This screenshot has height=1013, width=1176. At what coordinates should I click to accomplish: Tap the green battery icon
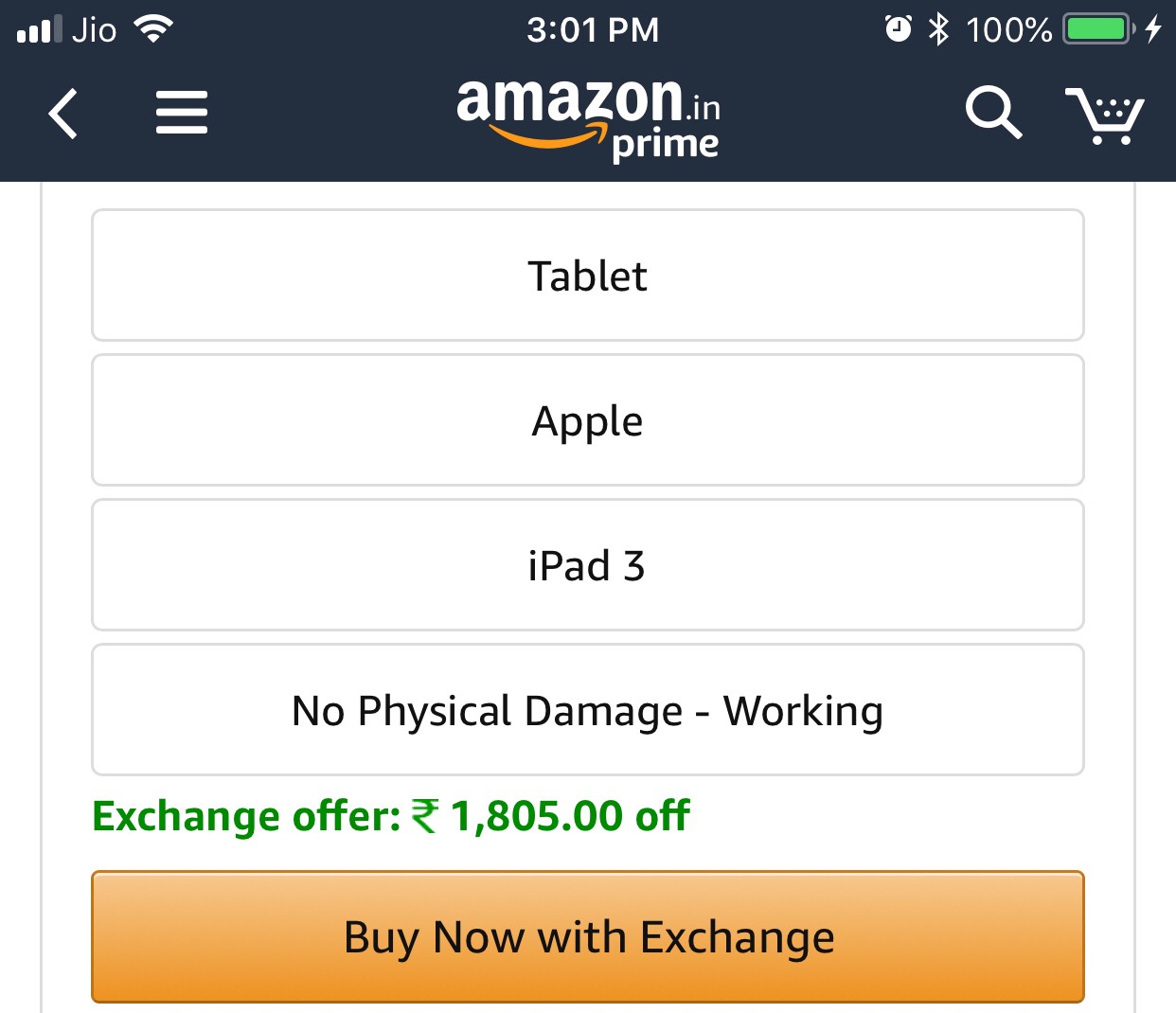(x=1097, y=29)
